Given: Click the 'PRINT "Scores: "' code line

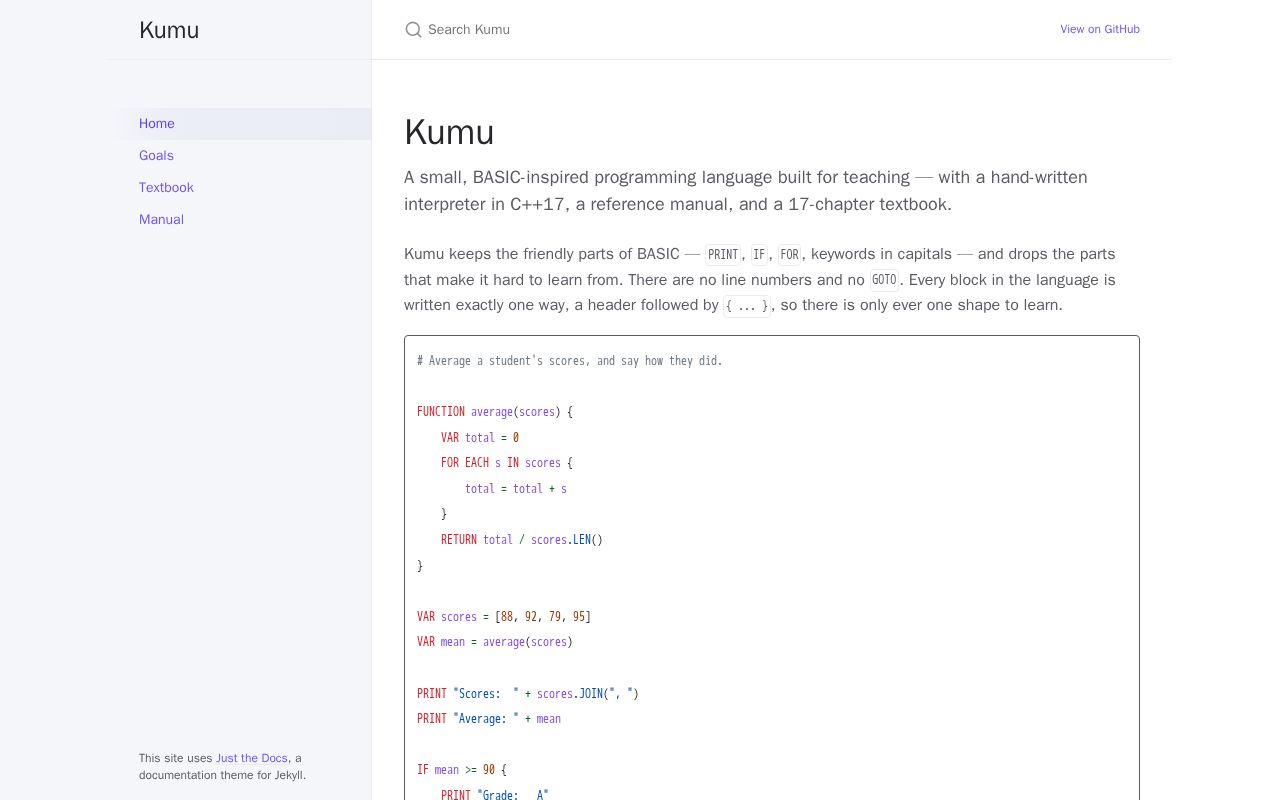Looking at the screenshot, I should [528, 694].
